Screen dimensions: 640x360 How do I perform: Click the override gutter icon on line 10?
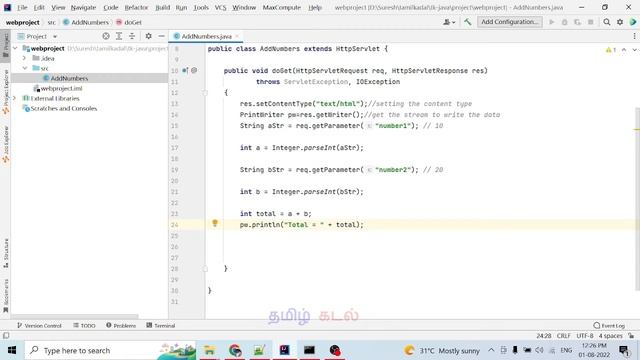185,71
